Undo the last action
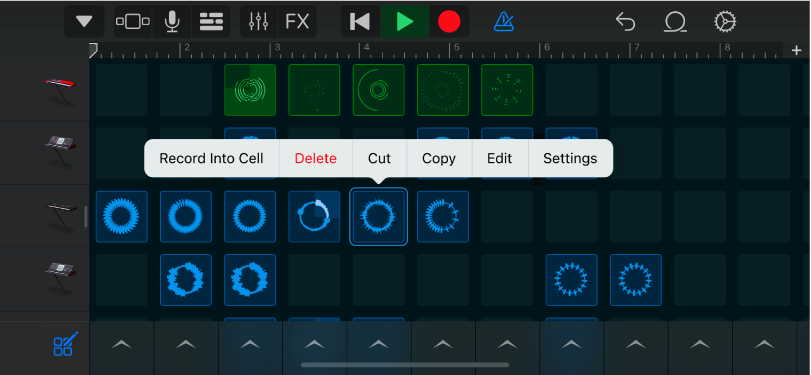The image size is (811, 375). 625,22
